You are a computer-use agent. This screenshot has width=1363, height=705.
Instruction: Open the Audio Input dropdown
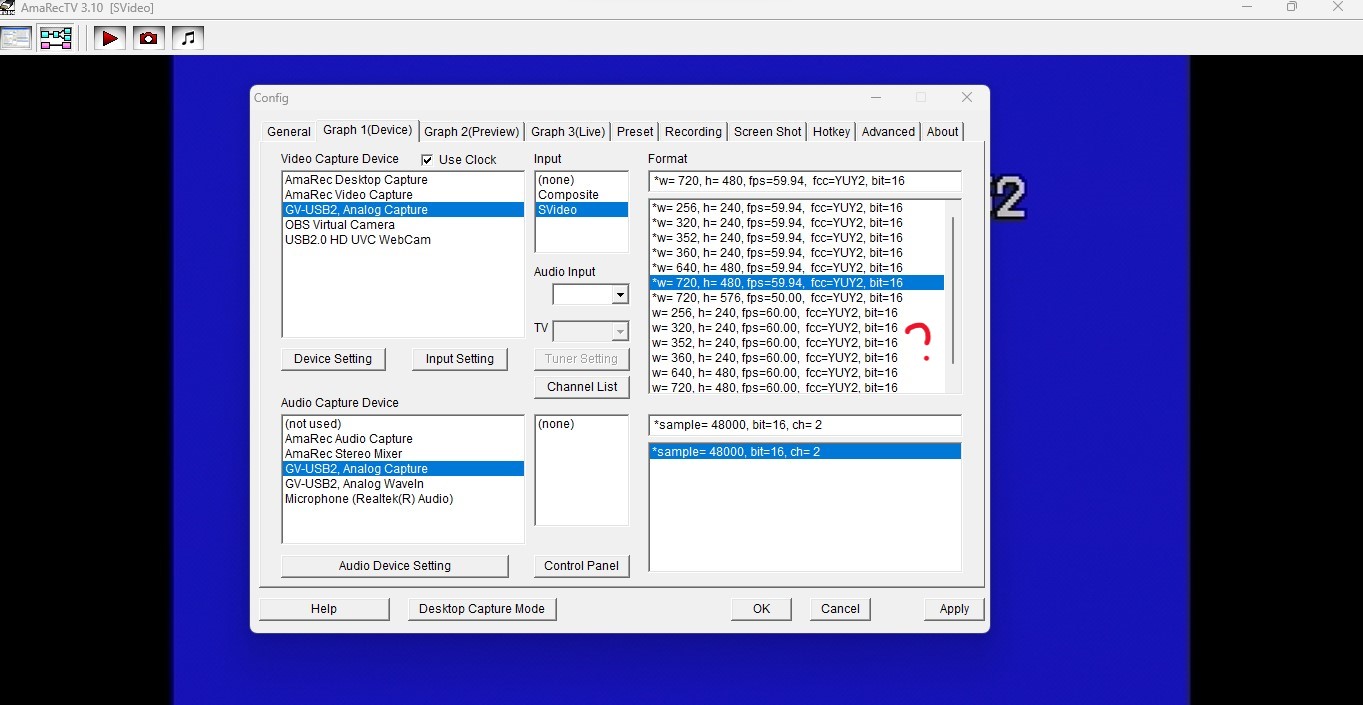point(620,295)
